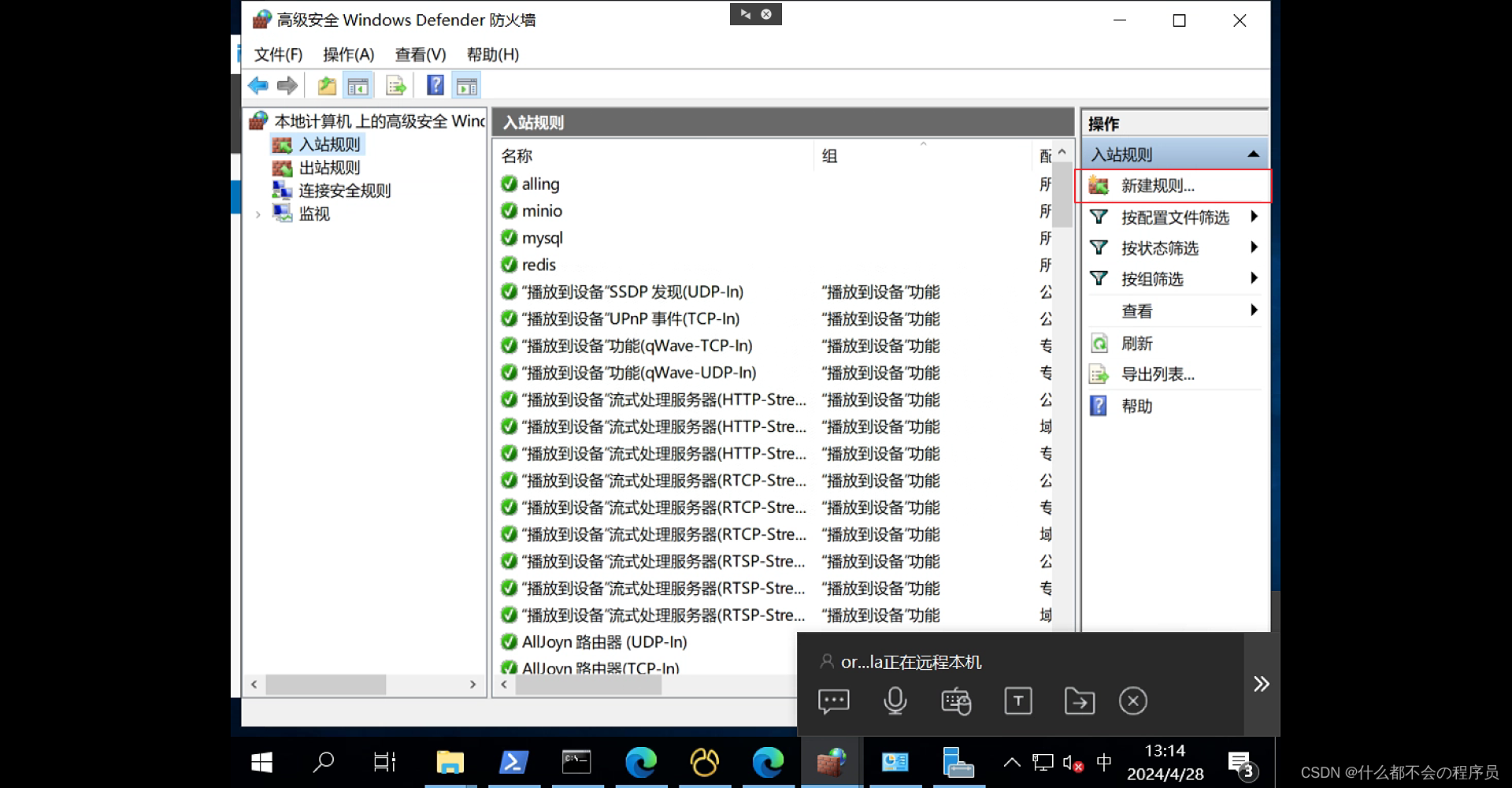This screenshot has width=1512, height=788.
Task: Collapse remote toolbar with double chevron
Action: (x=1262, y=683)
